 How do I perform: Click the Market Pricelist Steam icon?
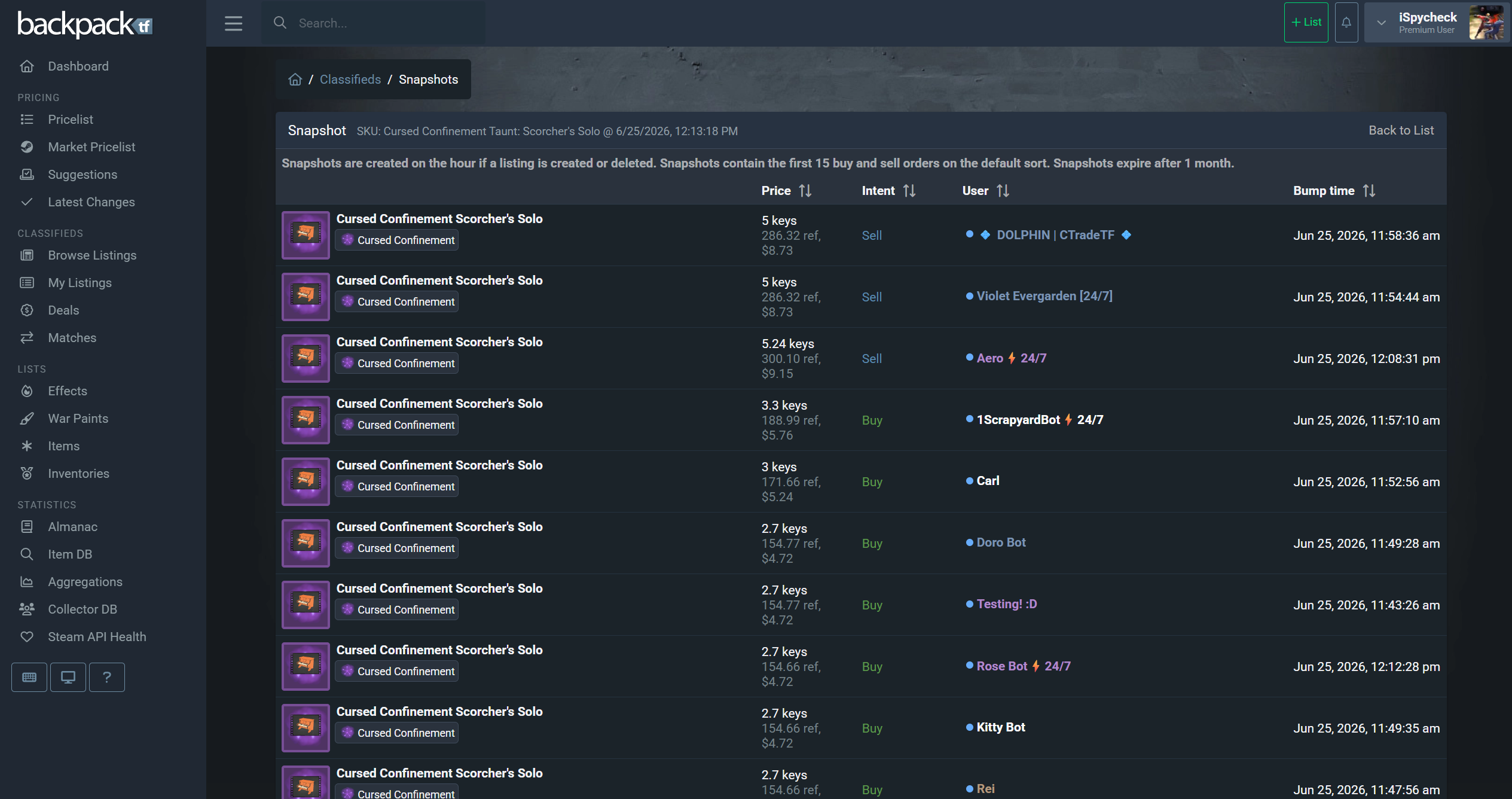point(27,147)
